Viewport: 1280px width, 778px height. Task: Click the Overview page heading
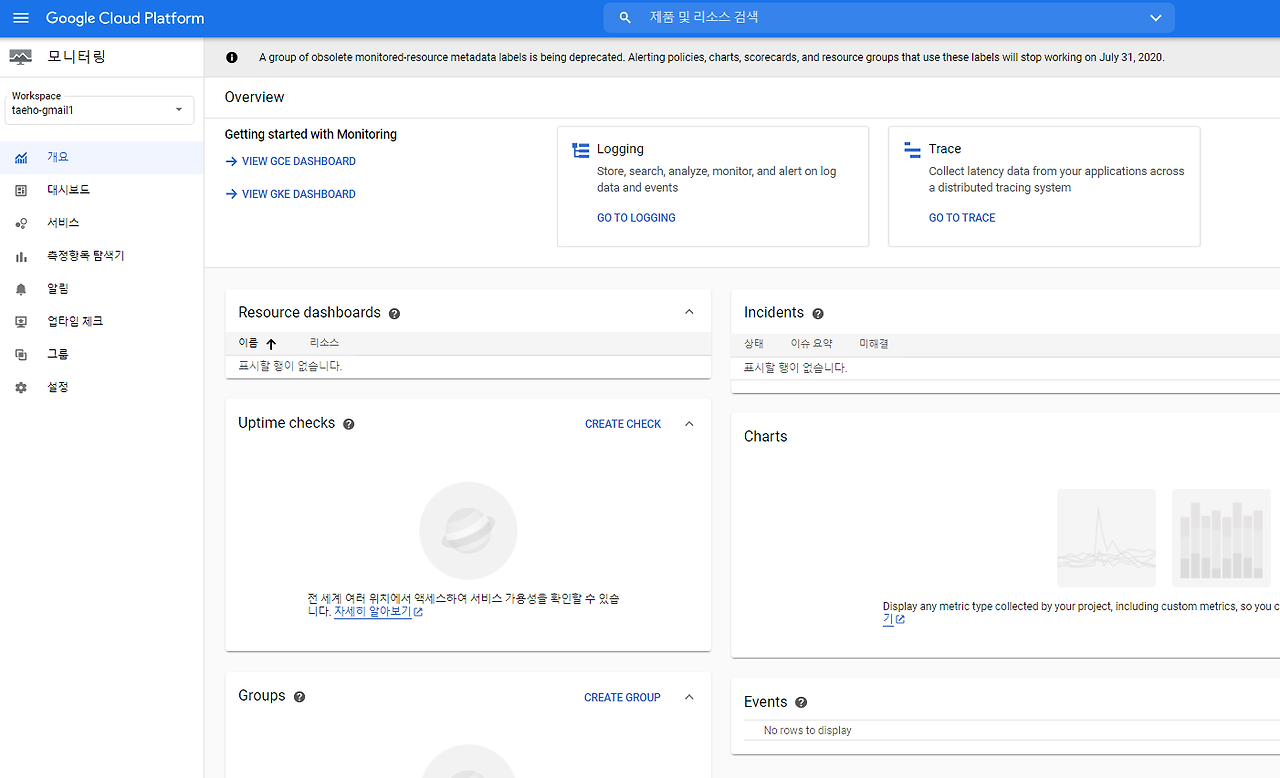coord(254,97)
